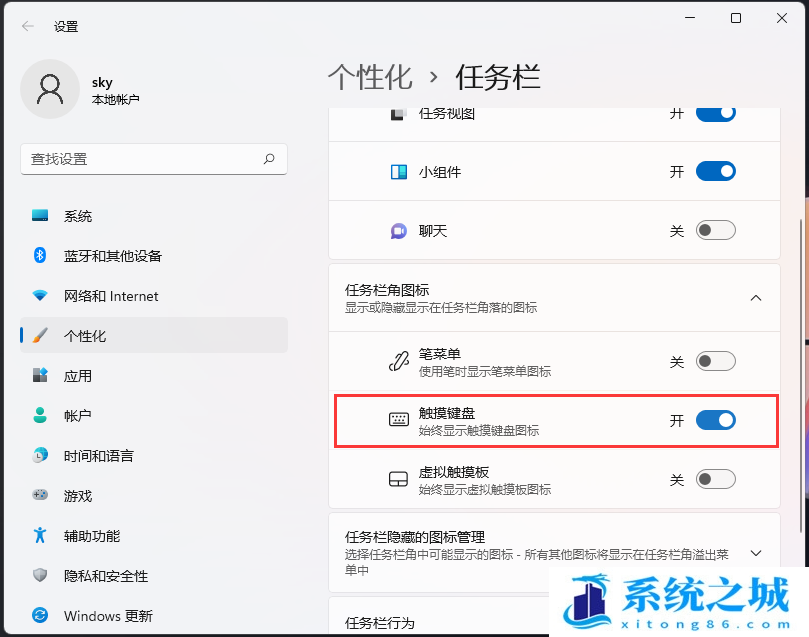The image size is (809, 637).
Task: Open 游戏 settings category
Action: [154, 495]
